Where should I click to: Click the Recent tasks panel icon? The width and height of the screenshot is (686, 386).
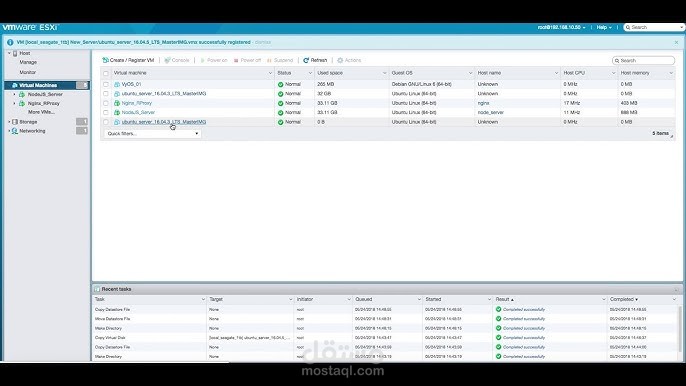(x=97, y=289)
